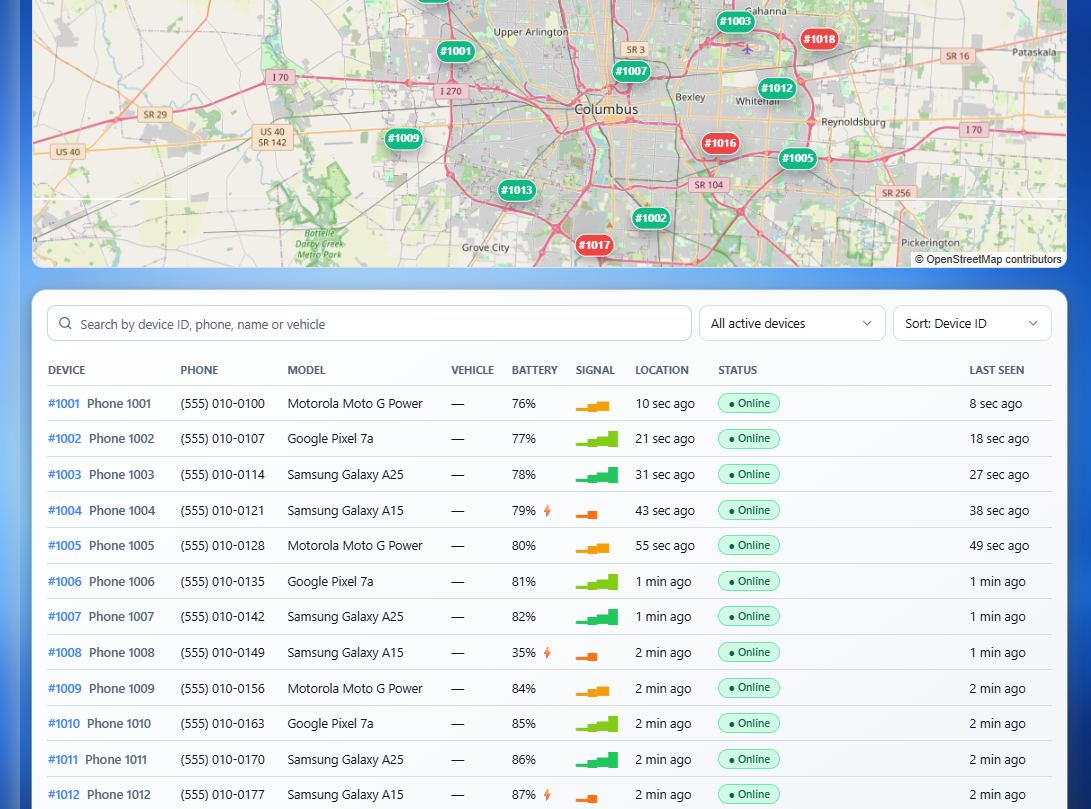Image resolution: width=1091 pixels, height=809 pixels.
Task: Focus the device search input field
Action: [369, 323]
